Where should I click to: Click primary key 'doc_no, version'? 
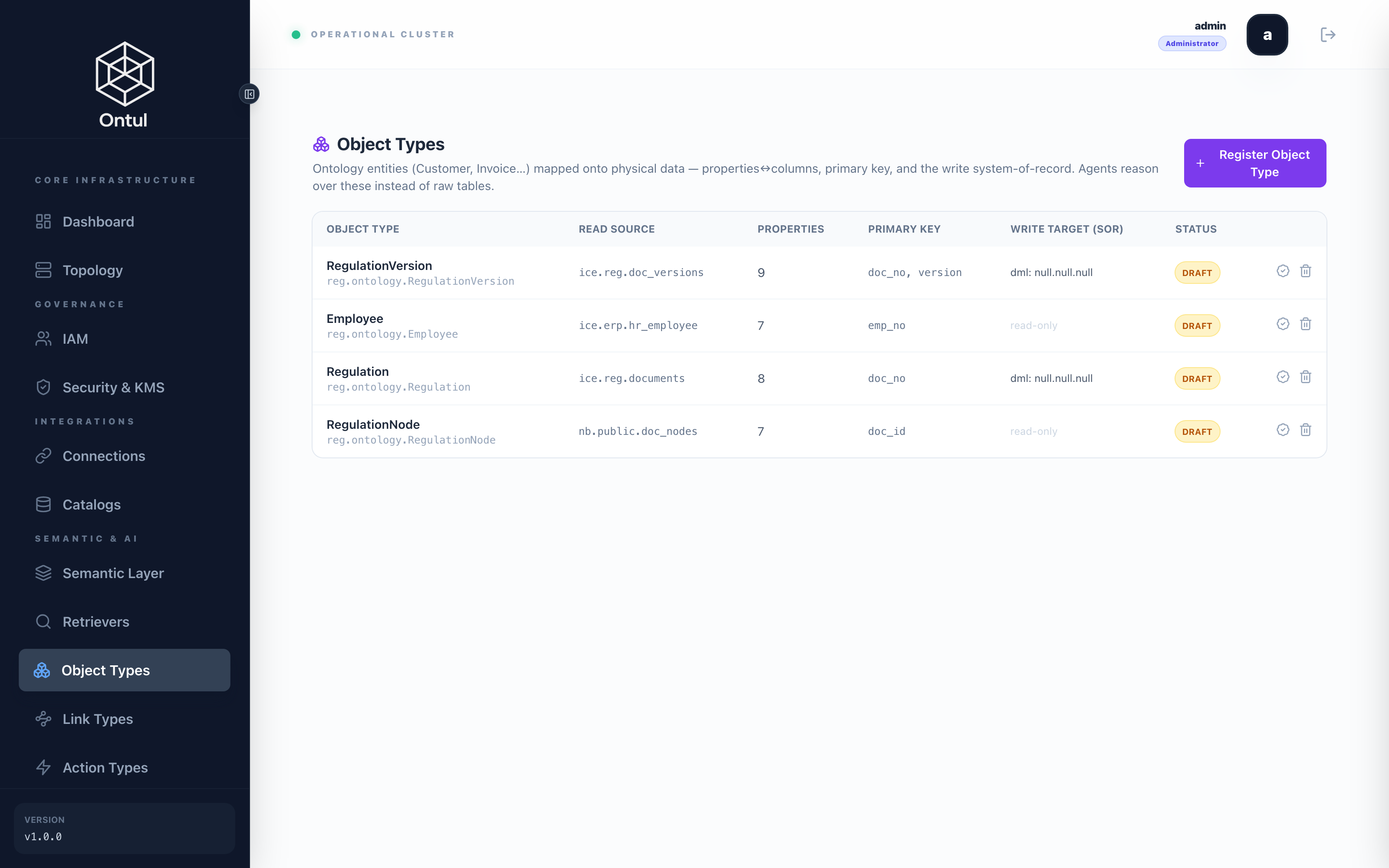pos(915,273)
